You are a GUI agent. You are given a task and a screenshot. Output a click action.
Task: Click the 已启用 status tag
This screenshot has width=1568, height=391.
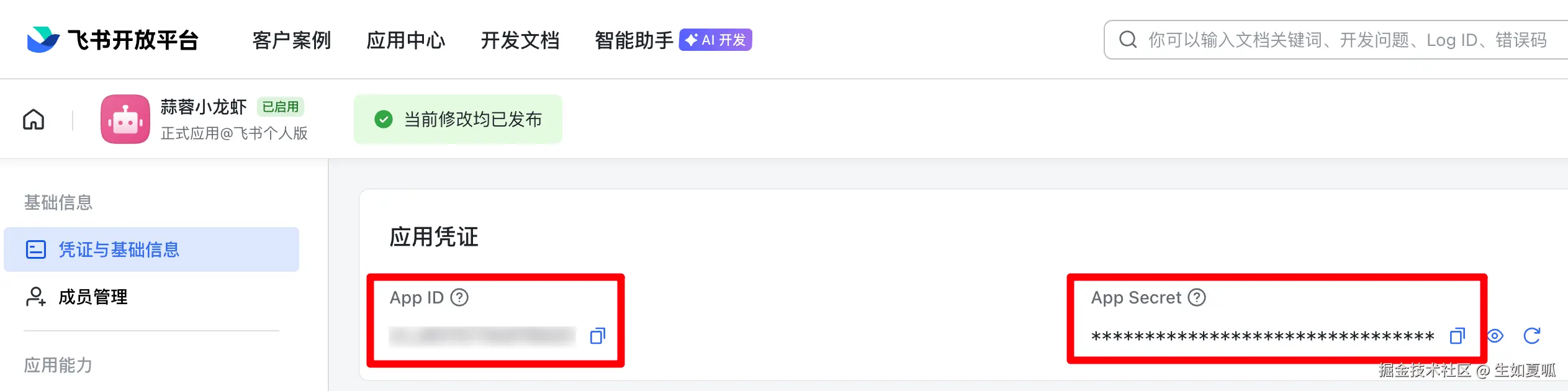coord(281,107)
